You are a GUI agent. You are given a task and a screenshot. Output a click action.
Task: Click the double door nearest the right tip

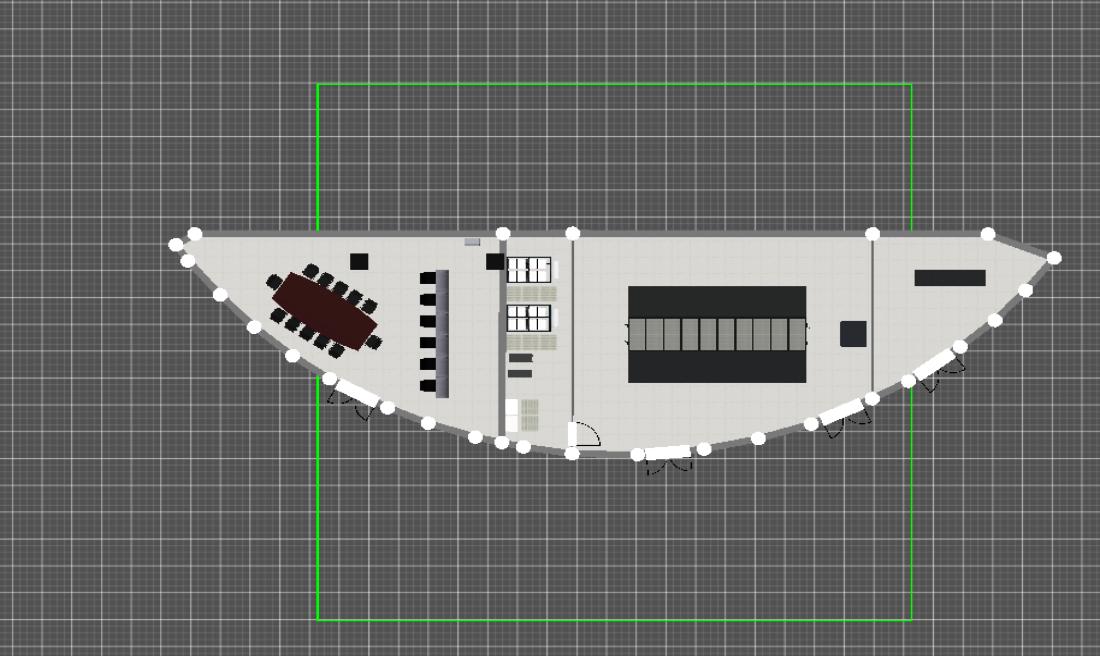pos(937,364)
